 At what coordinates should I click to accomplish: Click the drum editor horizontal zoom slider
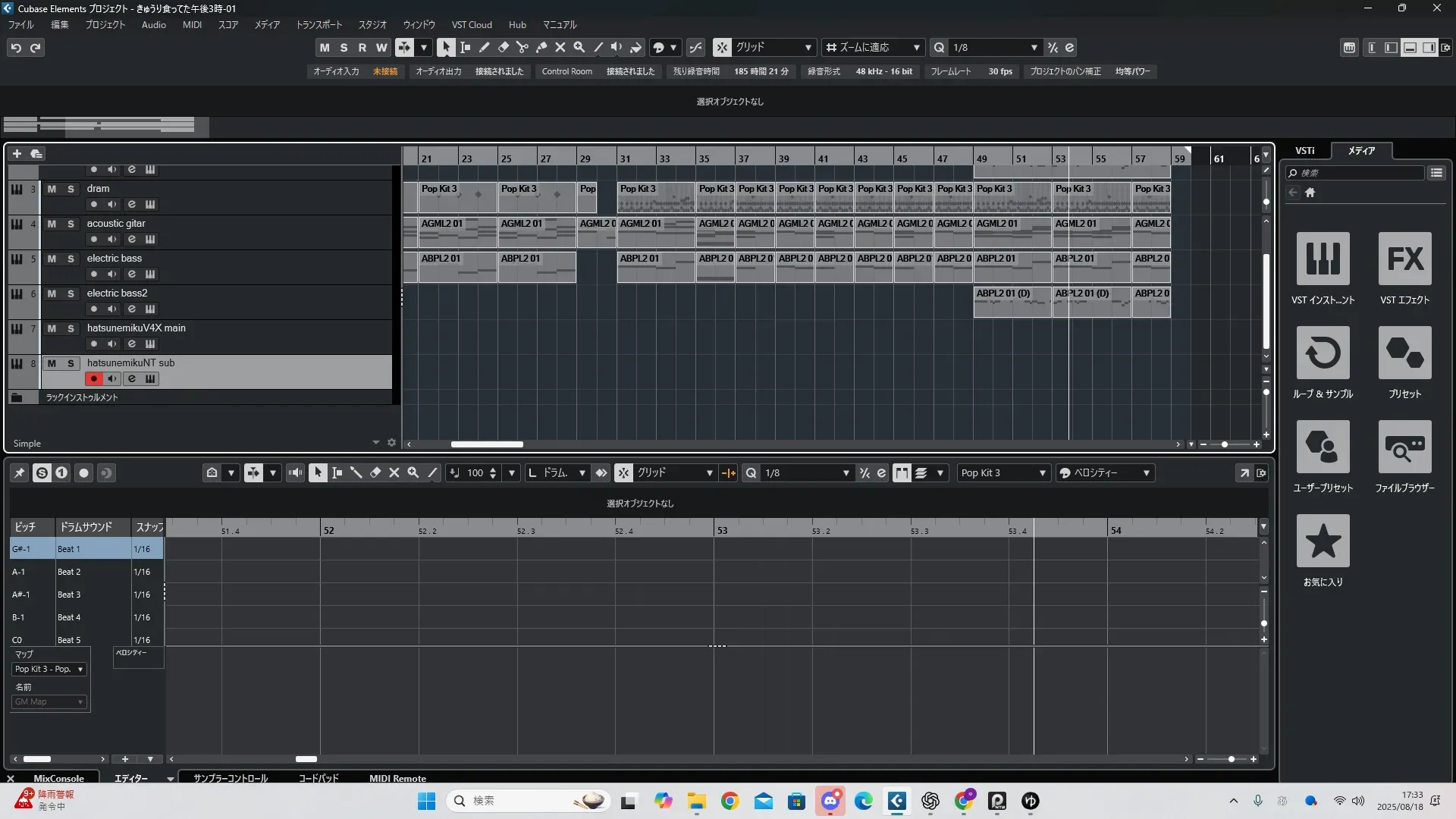point(1231,759)
